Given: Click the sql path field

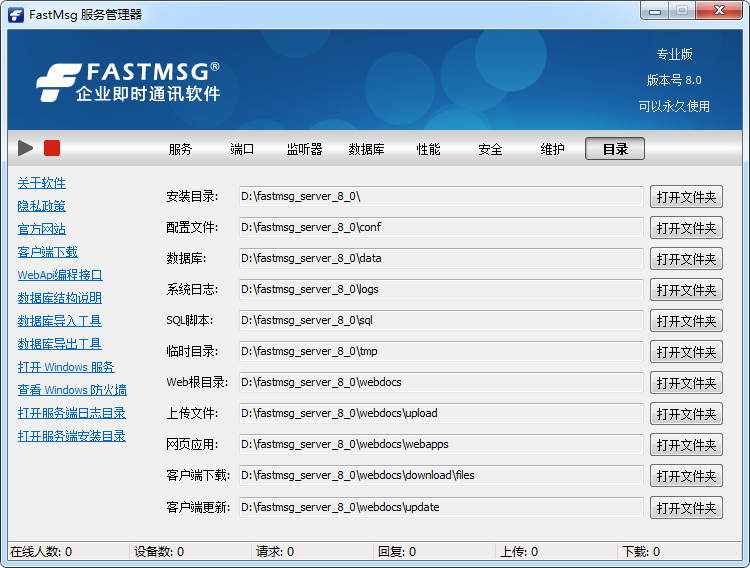Looking at the screenshot, I should (441, 320).
